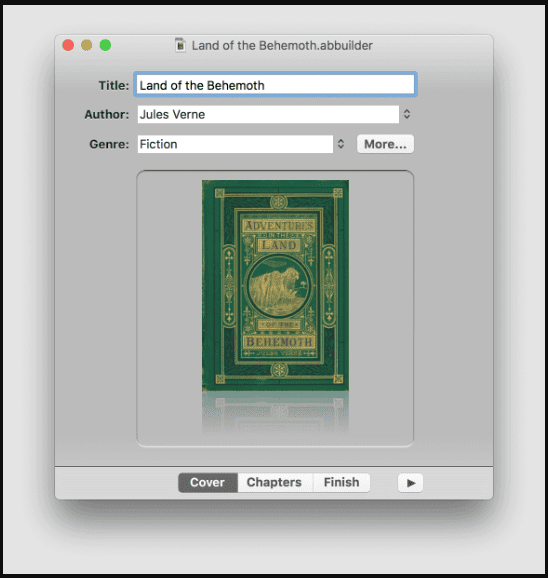Click the Genre: label
Viewport: 548px width, 578px height.
109,144
